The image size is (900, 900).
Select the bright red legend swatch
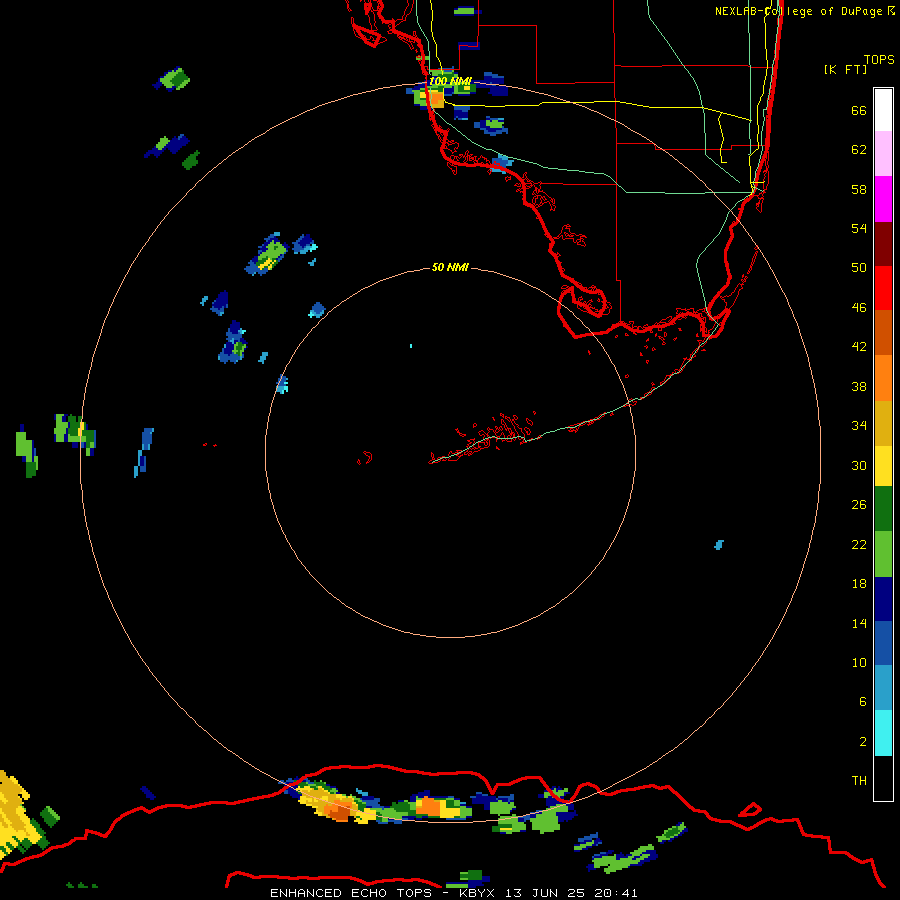pyautogui.click(x=883, y=288)
